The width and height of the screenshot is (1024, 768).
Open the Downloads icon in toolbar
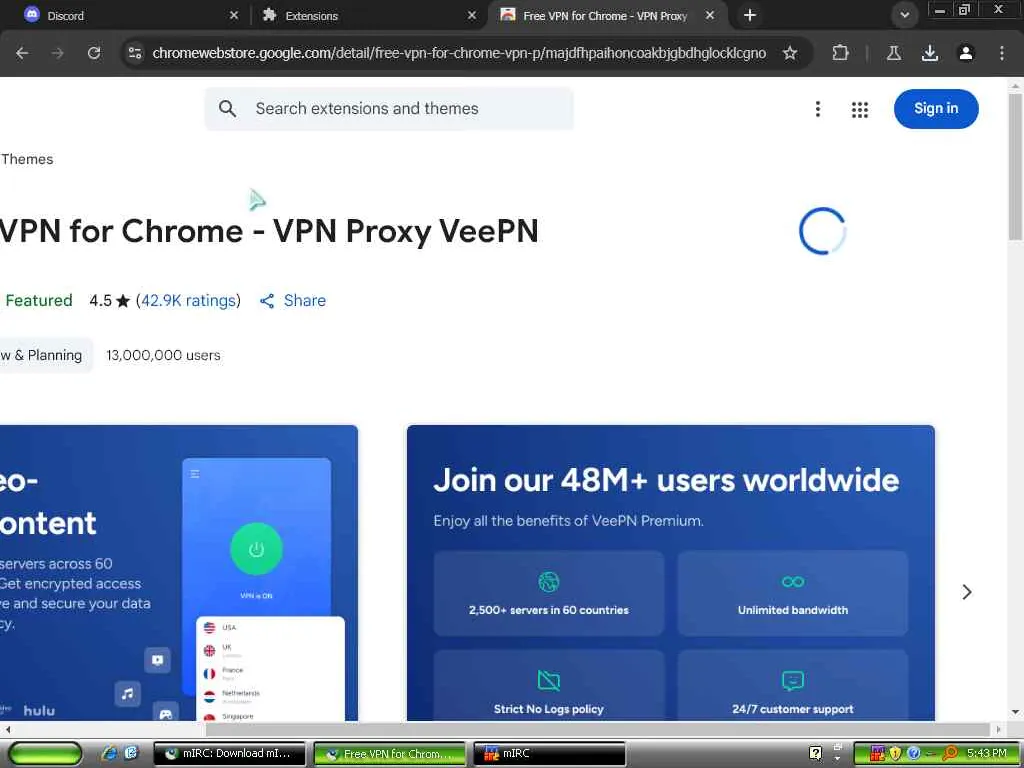[930, 53]
